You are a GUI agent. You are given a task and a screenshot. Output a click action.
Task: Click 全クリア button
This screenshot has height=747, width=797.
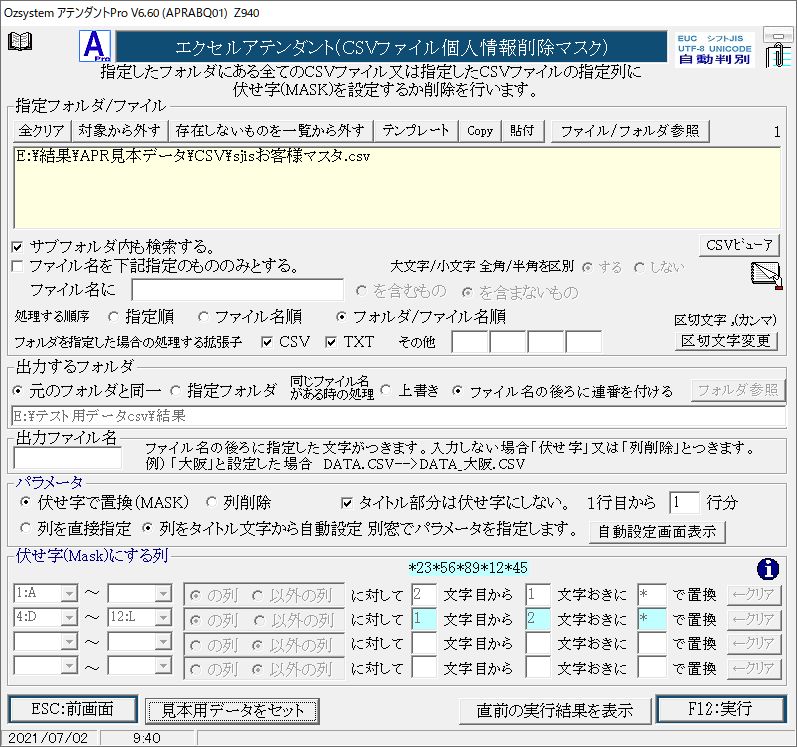click(42, 131)
